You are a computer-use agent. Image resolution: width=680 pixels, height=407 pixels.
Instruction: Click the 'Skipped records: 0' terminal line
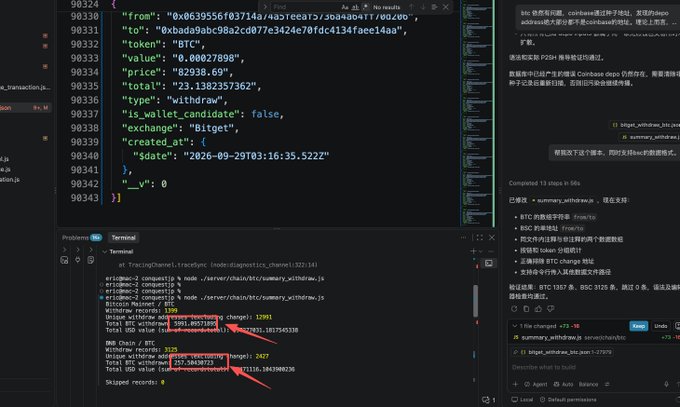[x=135, y=382]
